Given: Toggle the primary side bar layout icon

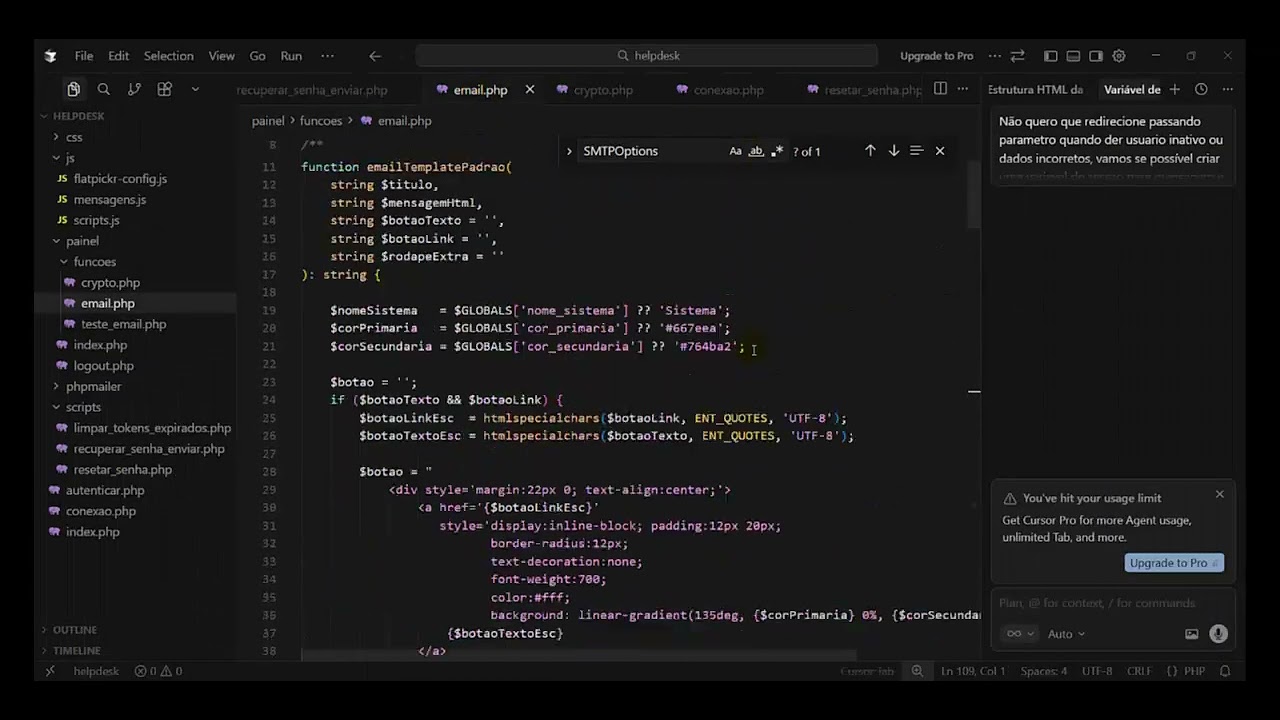Looking at the screenshot, I should click(1050, 56).
